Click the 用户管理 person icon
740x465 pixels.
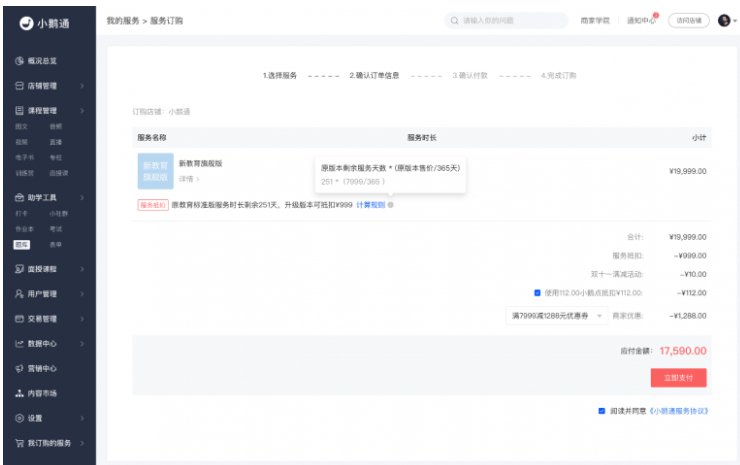(x=19, y=294)
